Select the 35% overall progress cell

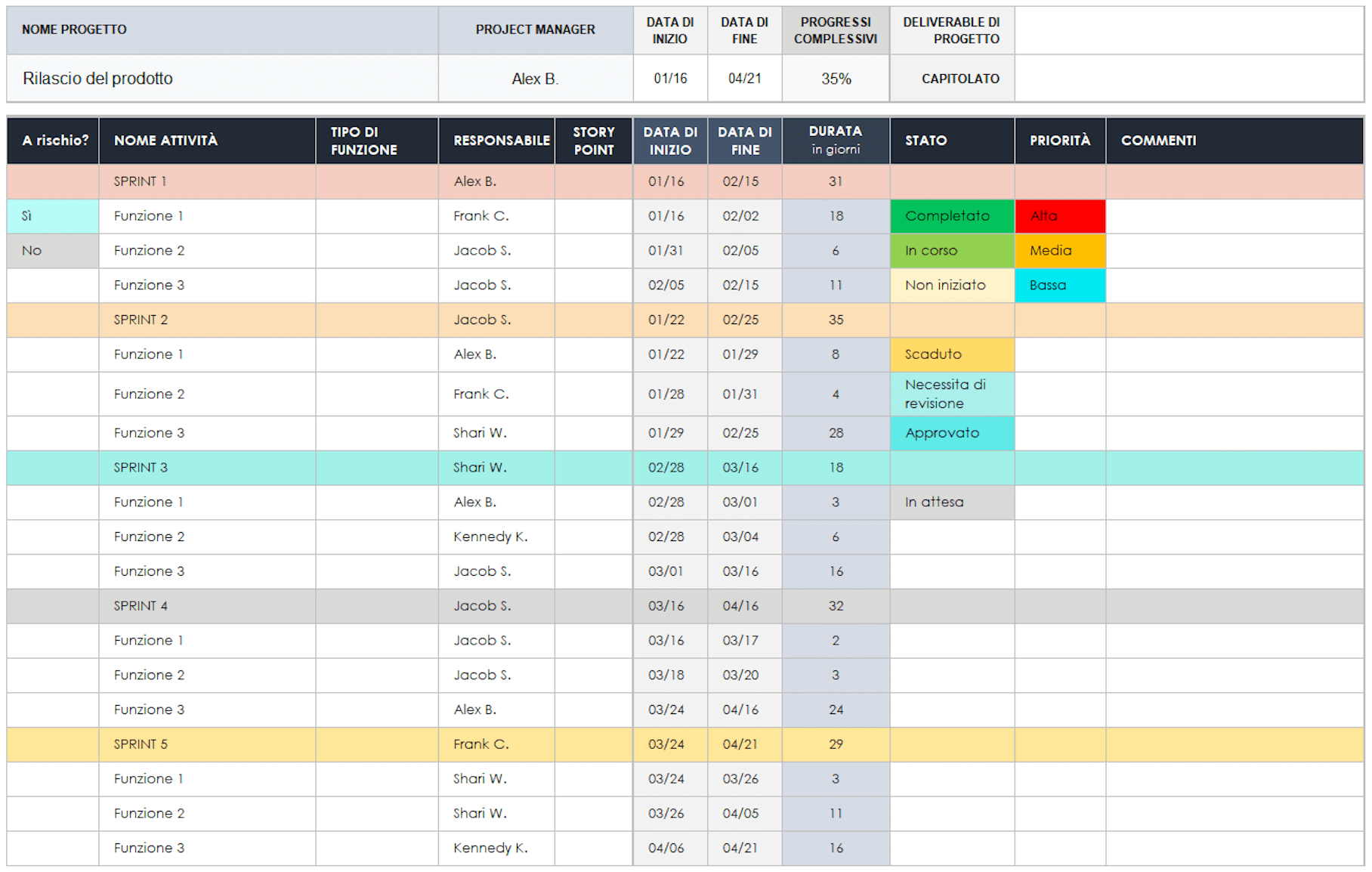pos(836,79)
